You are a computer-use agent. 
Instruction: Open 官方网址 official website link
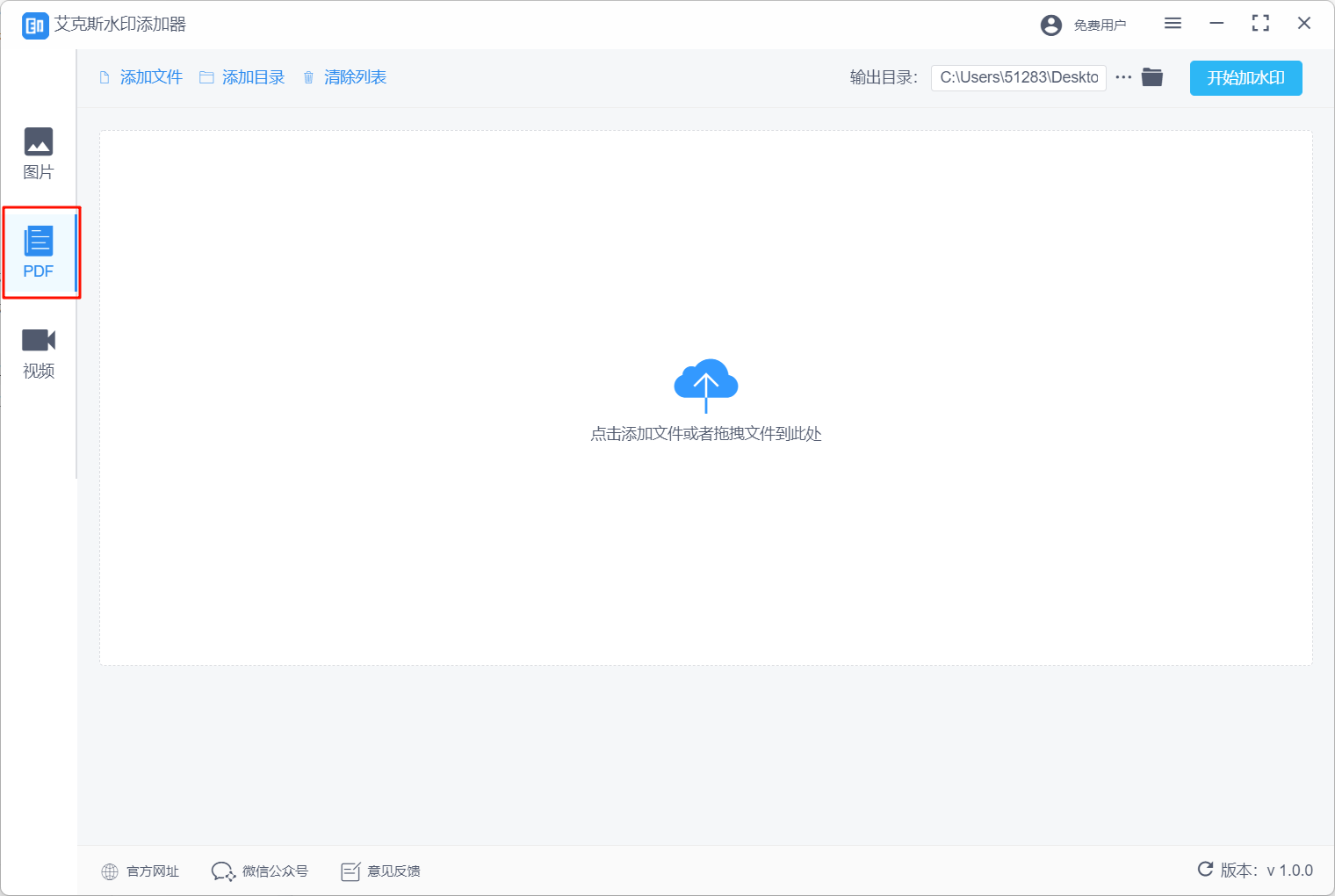141,871
